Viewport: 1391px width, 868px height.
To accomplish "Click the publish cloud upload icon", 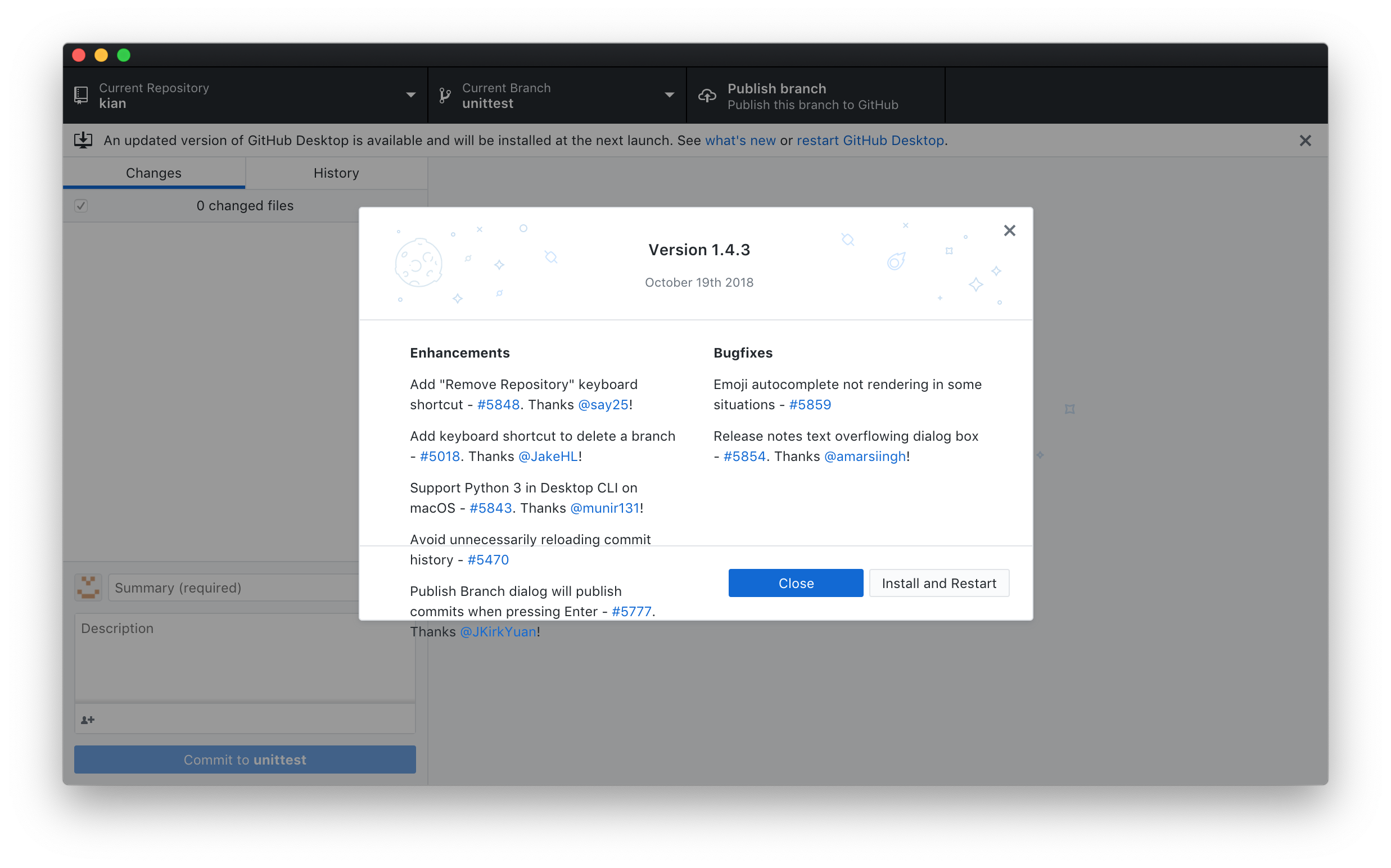I will (x=707, y=96).
